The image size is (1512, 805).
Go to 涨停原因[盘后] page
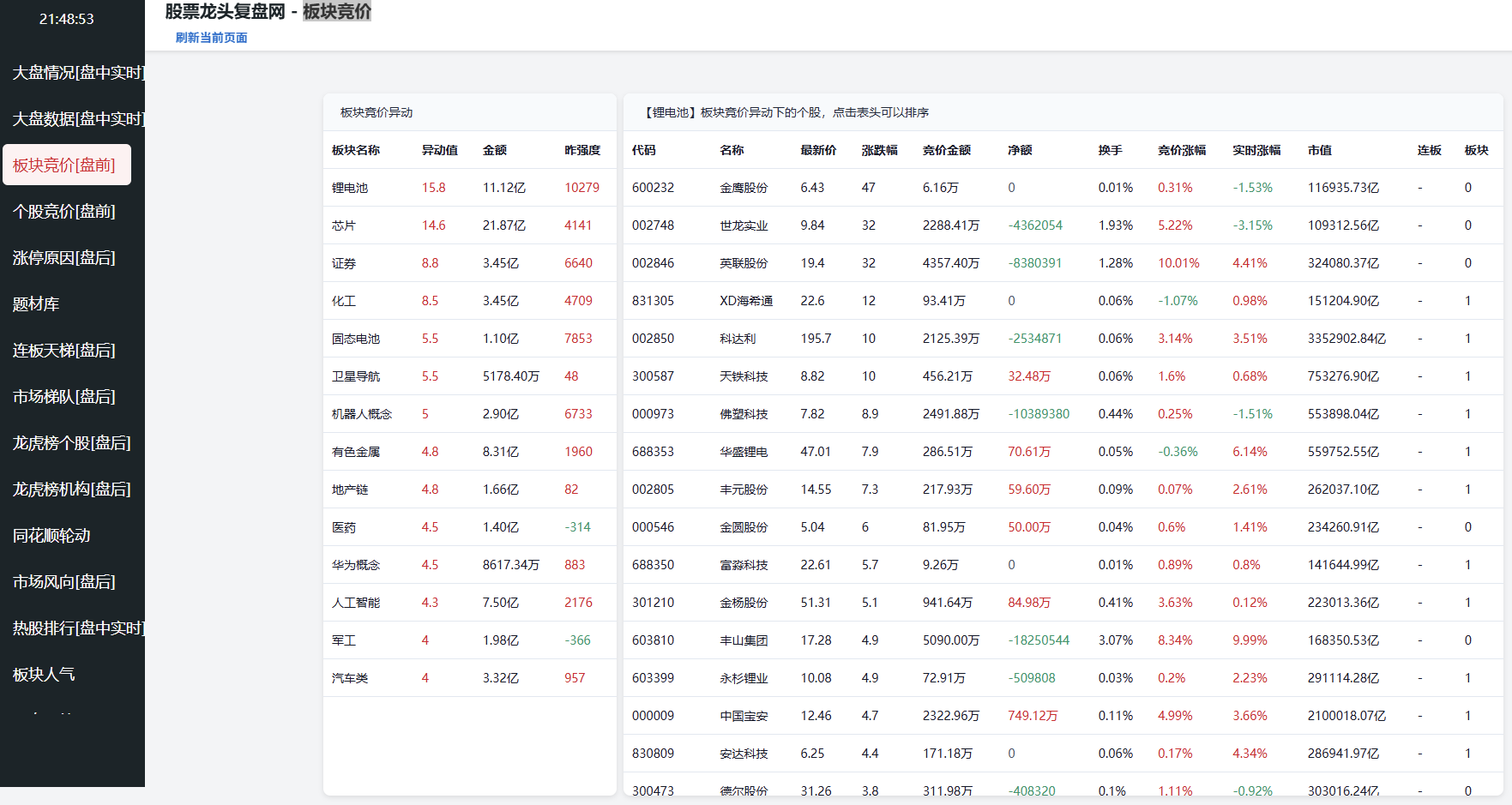click(64, 258)
